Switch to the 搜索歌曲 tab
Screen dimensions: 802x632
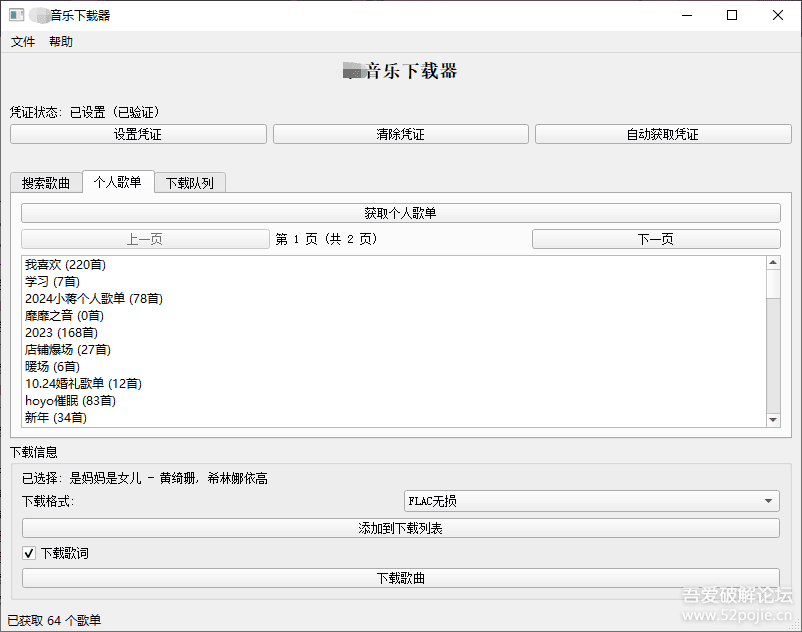[46, 183]
